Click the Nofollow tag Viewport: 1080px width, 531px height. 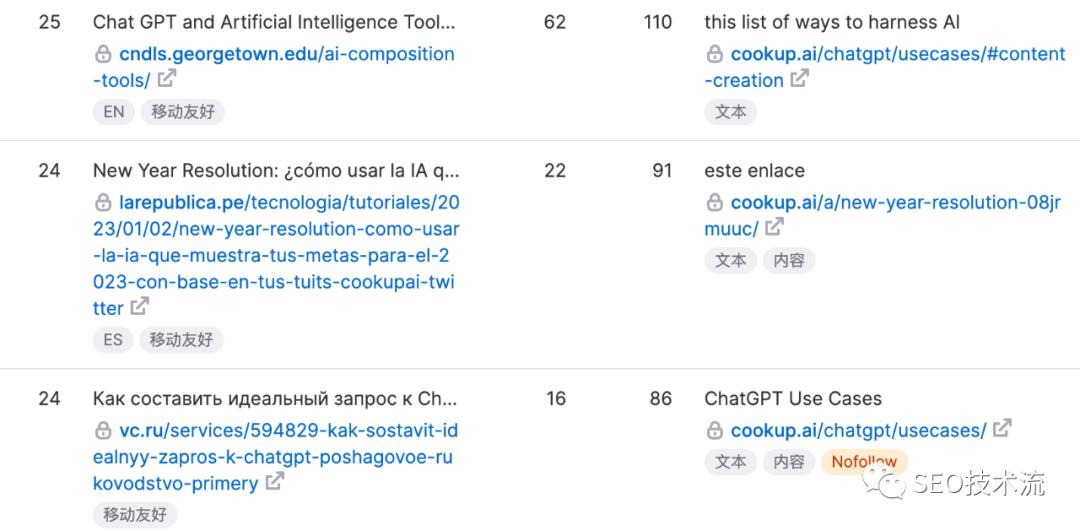[x=864, y=462]
